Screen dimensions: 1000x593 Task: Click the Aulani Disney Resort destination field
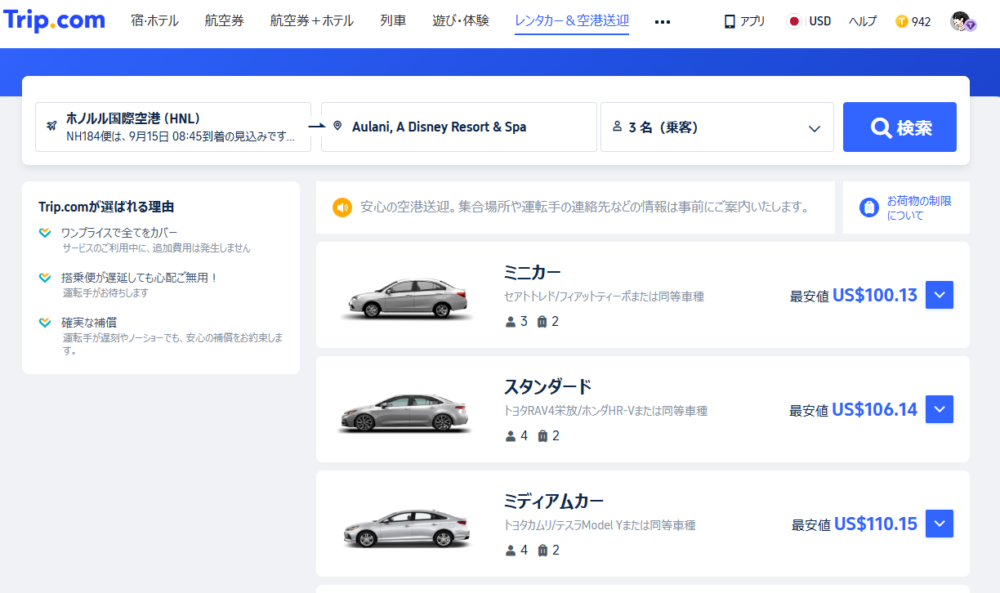(458, 127)
